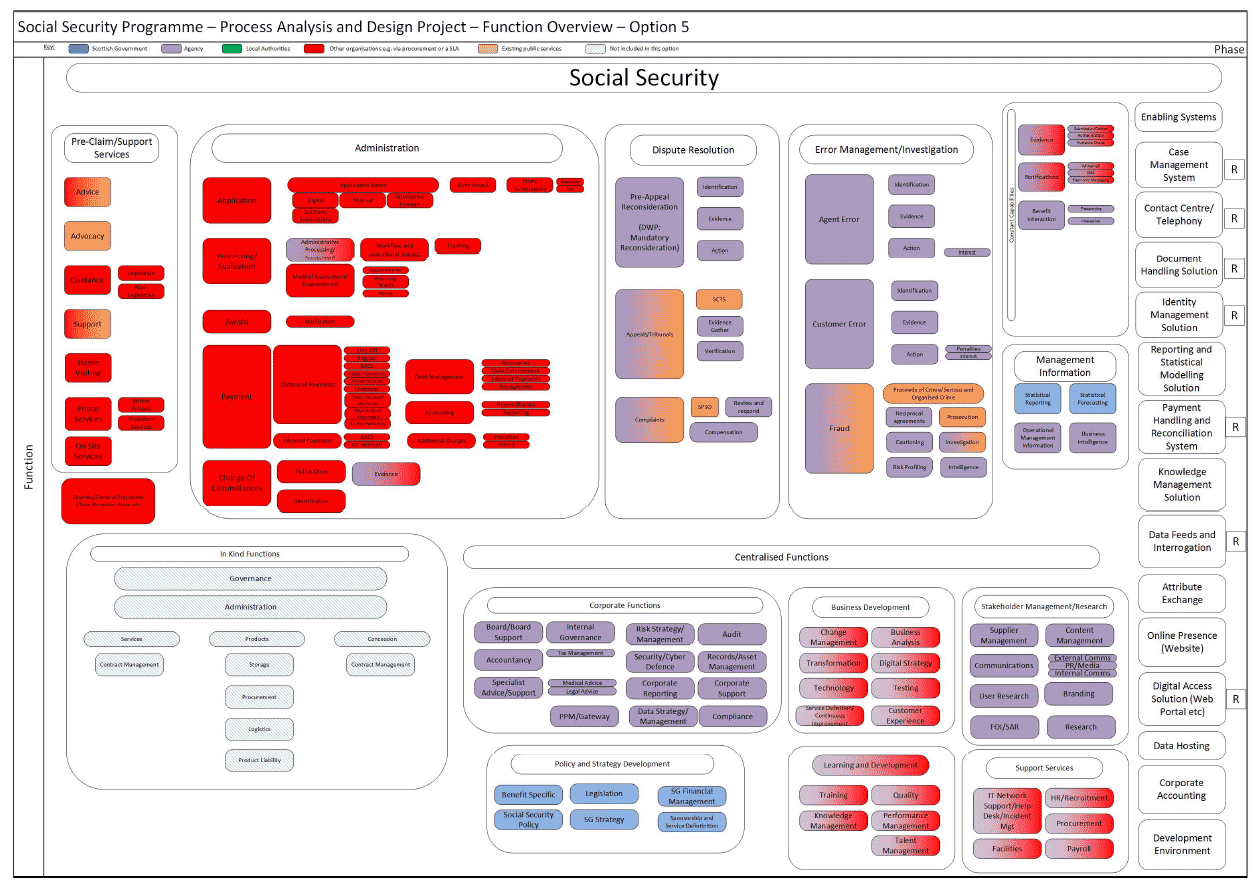This screenshot has height=891, width=1260.
Task: Select the Talent Management box
Action: click(x=905, y=846)
